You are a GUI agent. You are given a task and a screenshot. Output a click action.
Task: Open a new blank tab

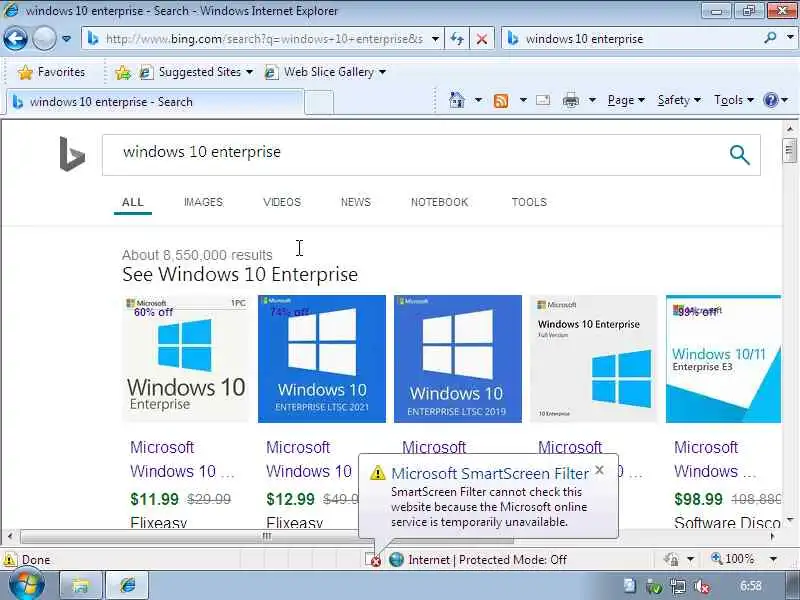tap(319, 102)
